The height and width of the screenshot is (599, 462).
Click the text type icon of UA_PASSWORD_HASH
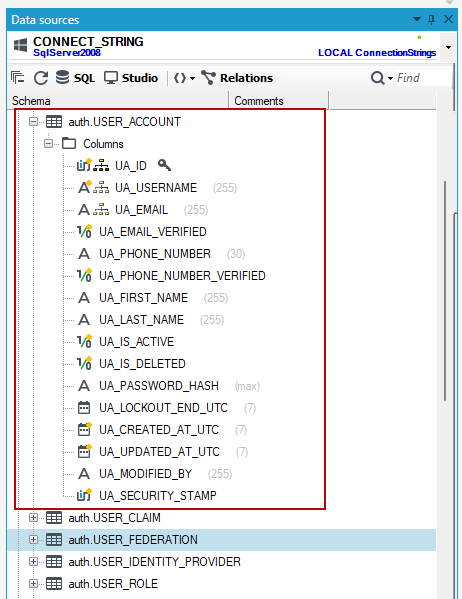pyautogui.click(x=84, y=386)
